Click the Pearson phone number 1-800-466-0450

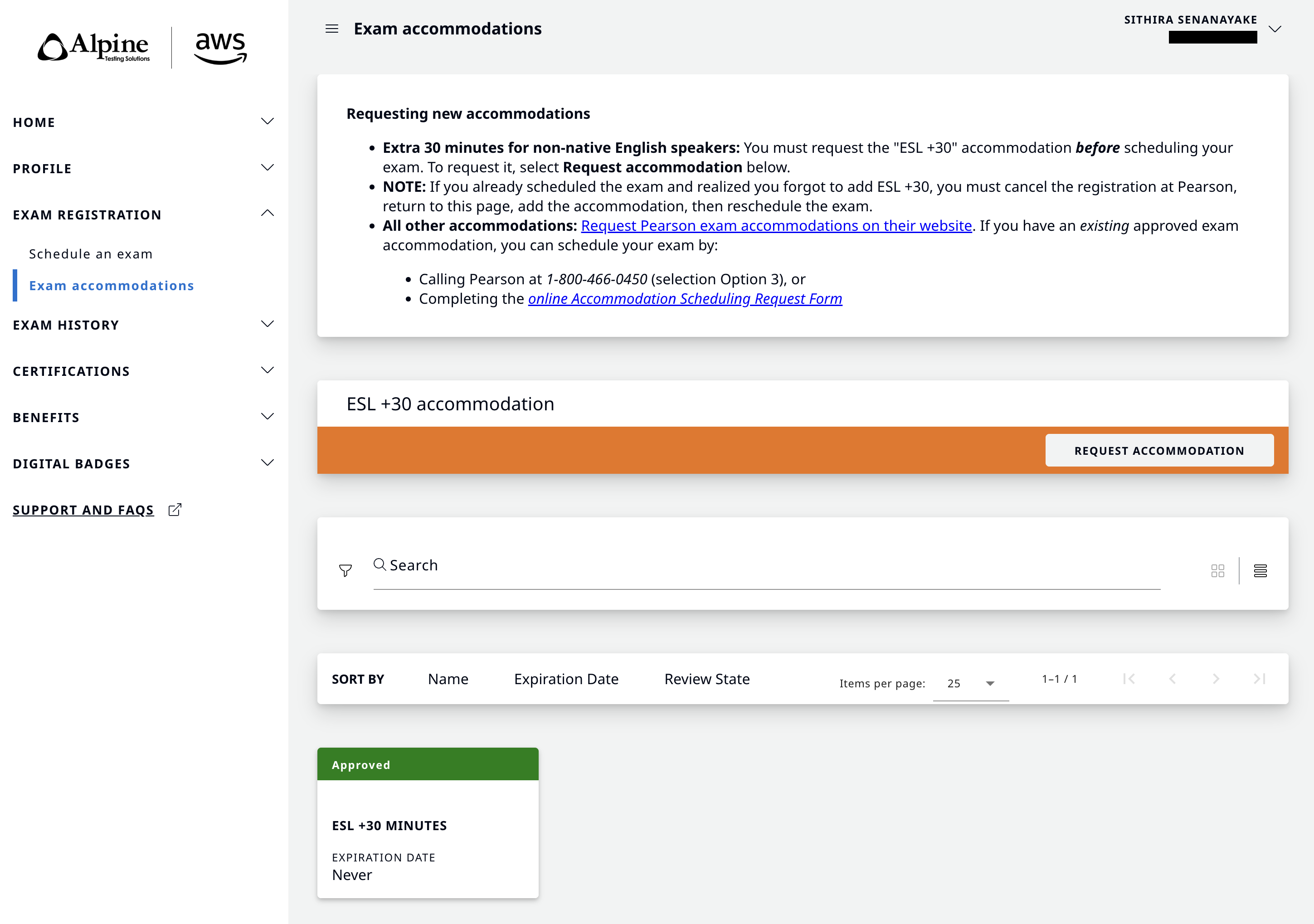596,279
